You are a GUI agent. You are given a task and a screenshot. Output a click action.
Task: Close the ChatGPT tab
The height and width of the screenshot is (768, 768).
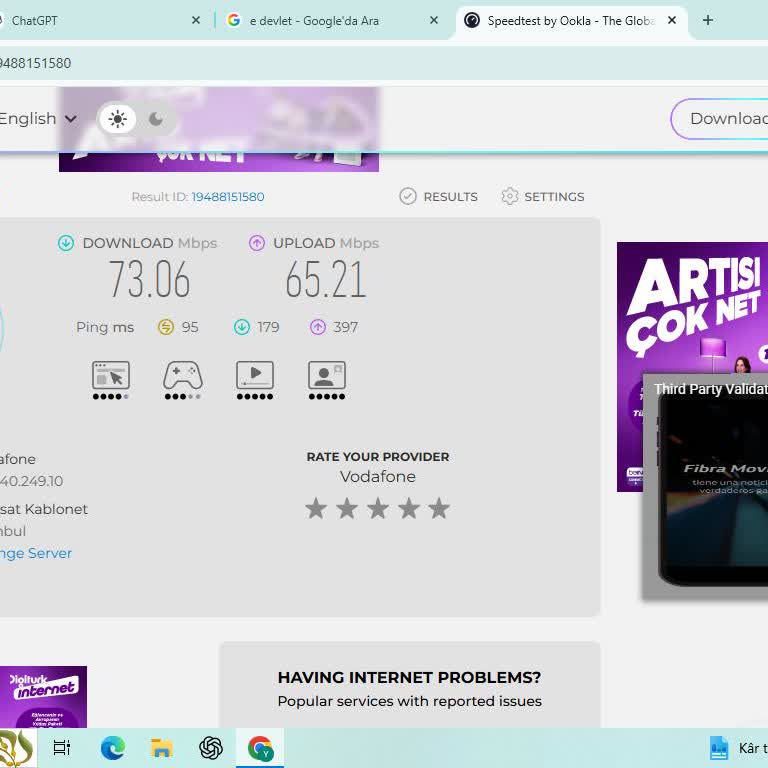[x=196, y=21]
